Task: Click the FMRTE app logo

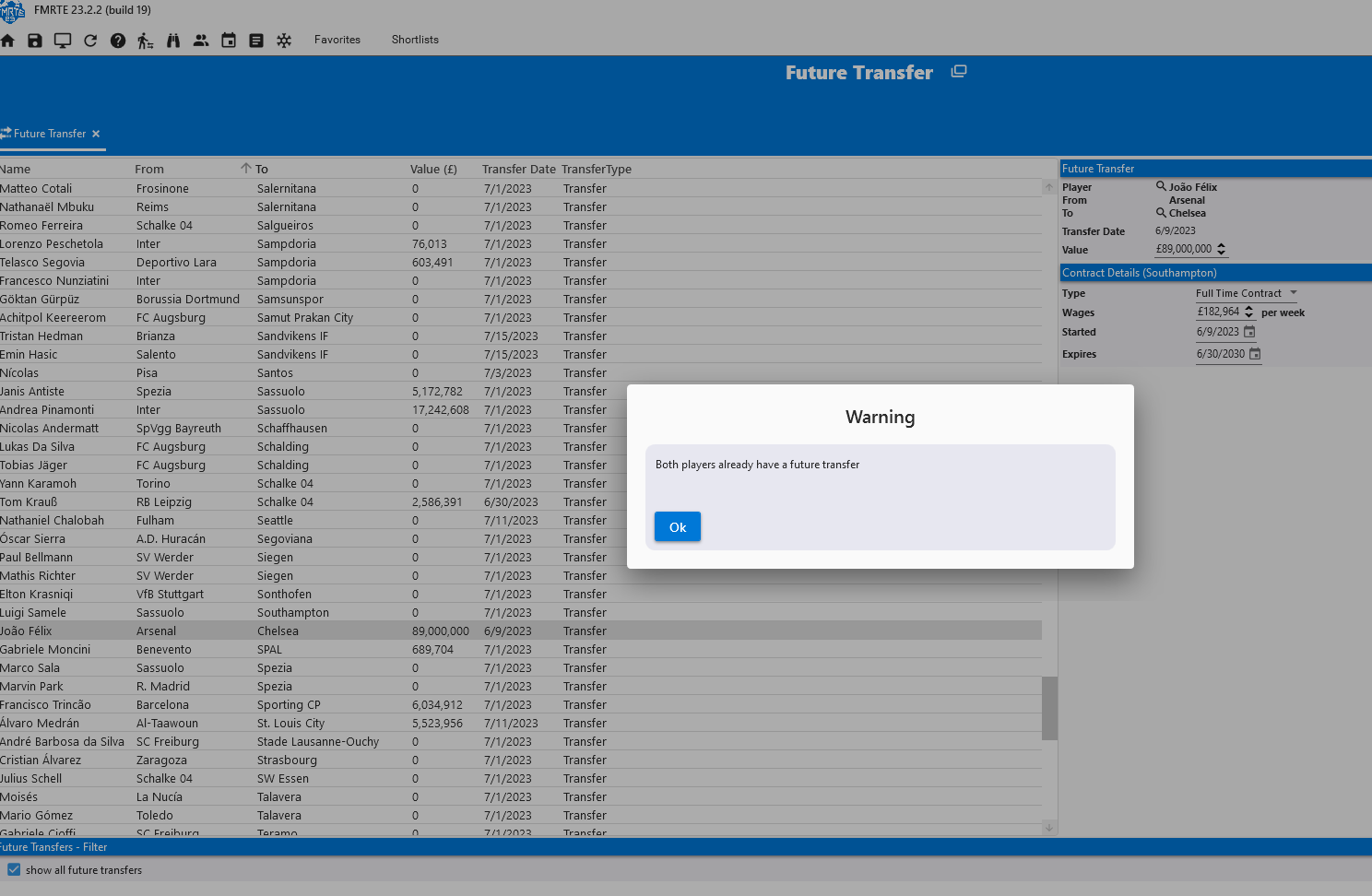Action: click(12, 11)
